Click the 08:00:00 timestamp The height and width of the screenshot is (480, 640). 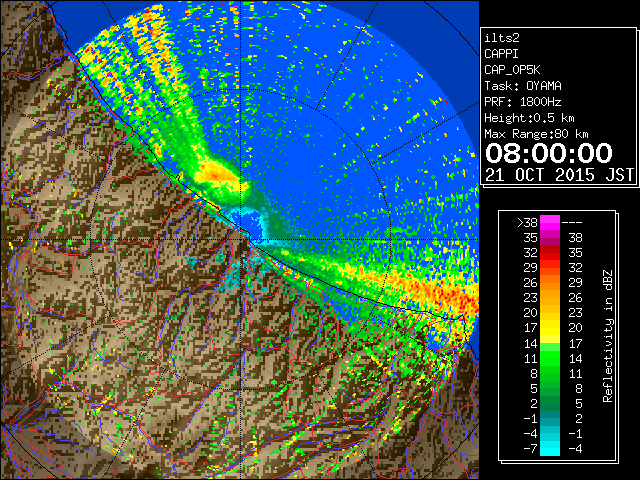click(549, 153)
